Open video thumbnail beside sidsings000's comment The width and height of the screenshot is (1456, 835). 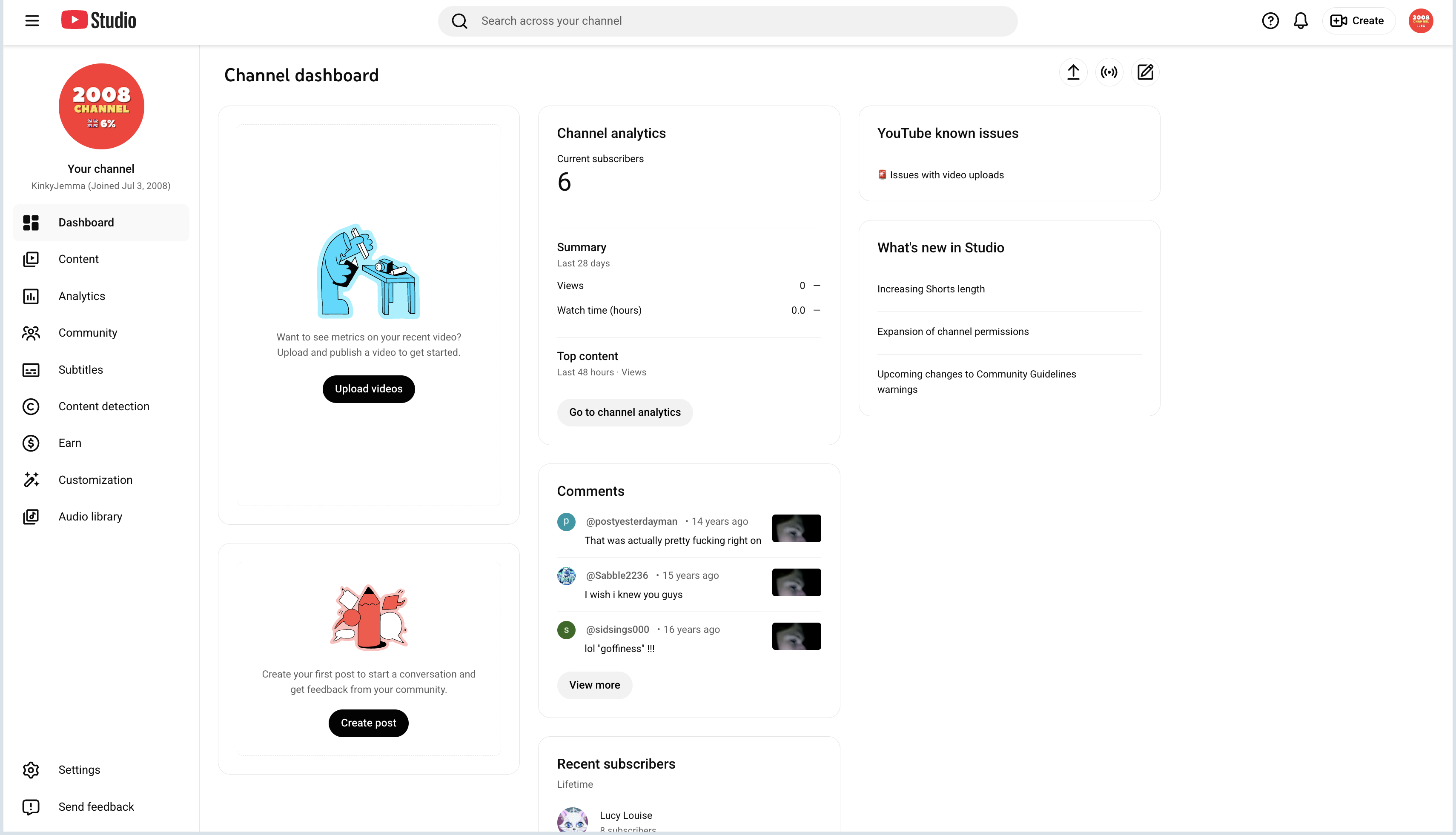click(x=796, y=636)
